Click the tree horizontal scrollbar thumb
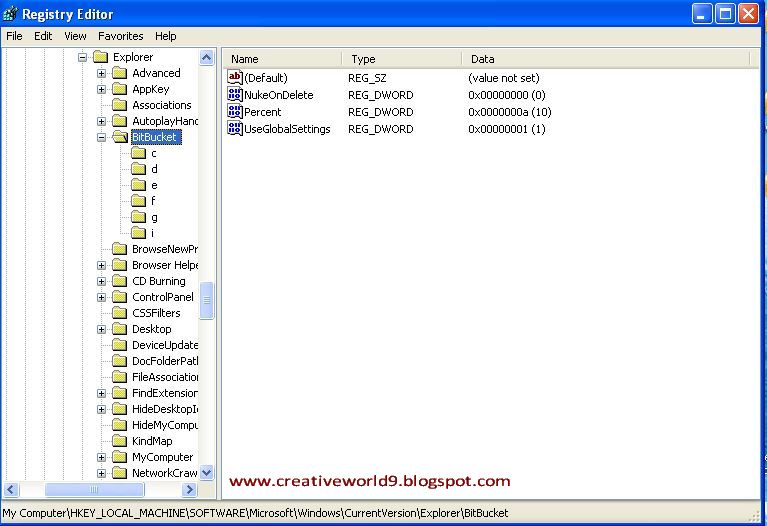The image size is (767, 526). [x=94, y=489]
